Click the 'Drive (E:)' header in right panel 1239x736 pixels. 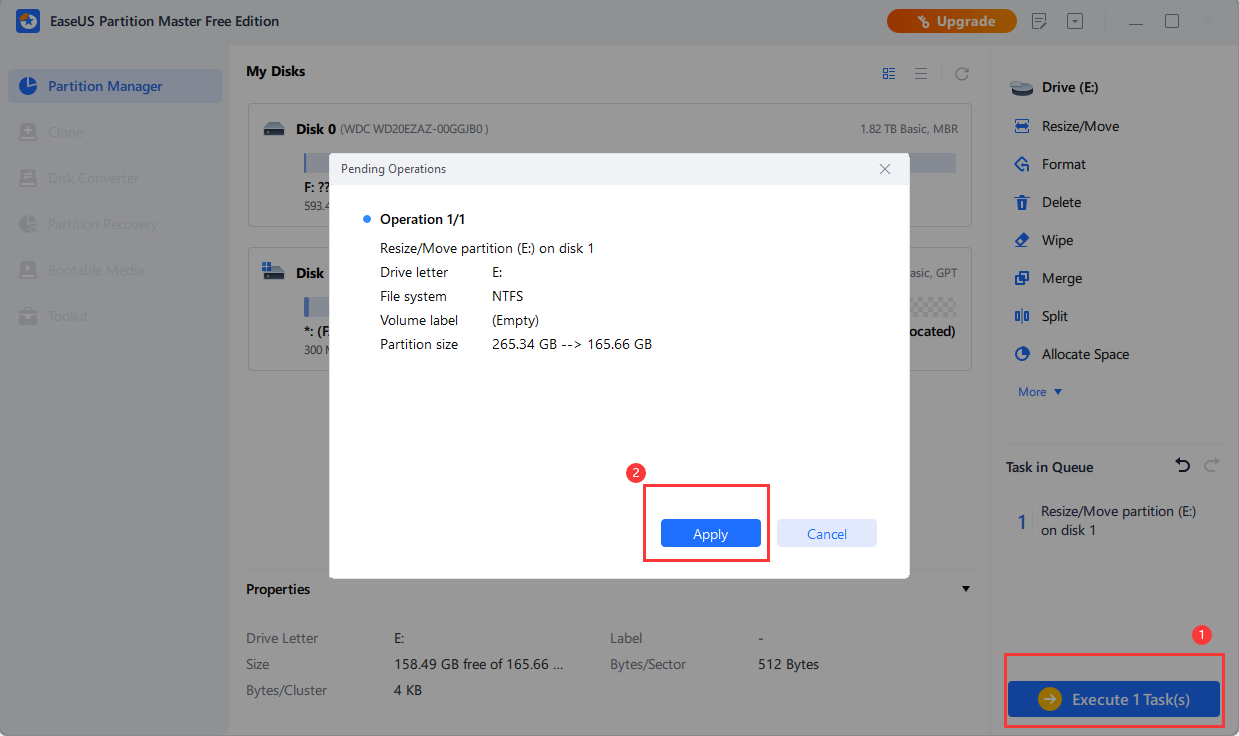click(x=1070, y=87)
